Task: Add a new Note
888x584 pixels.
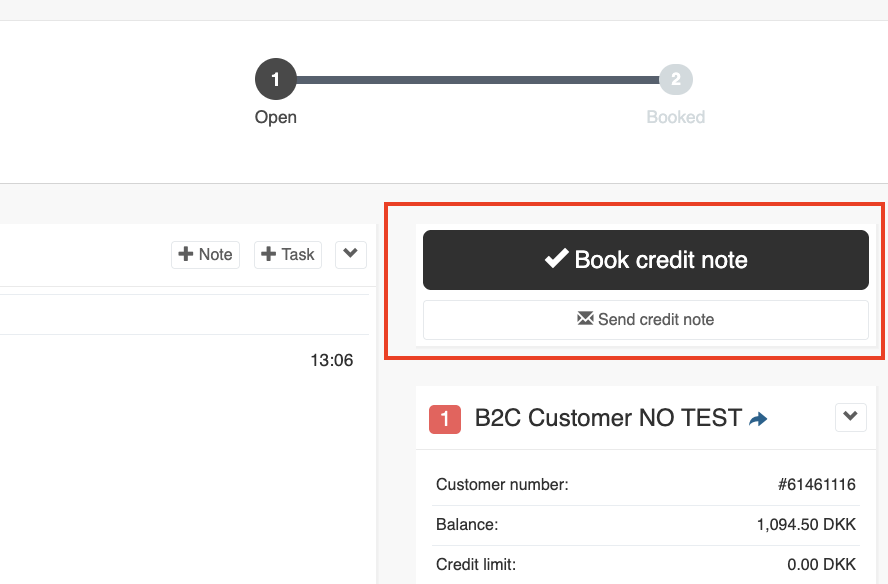Action: [x=206, y=255]
